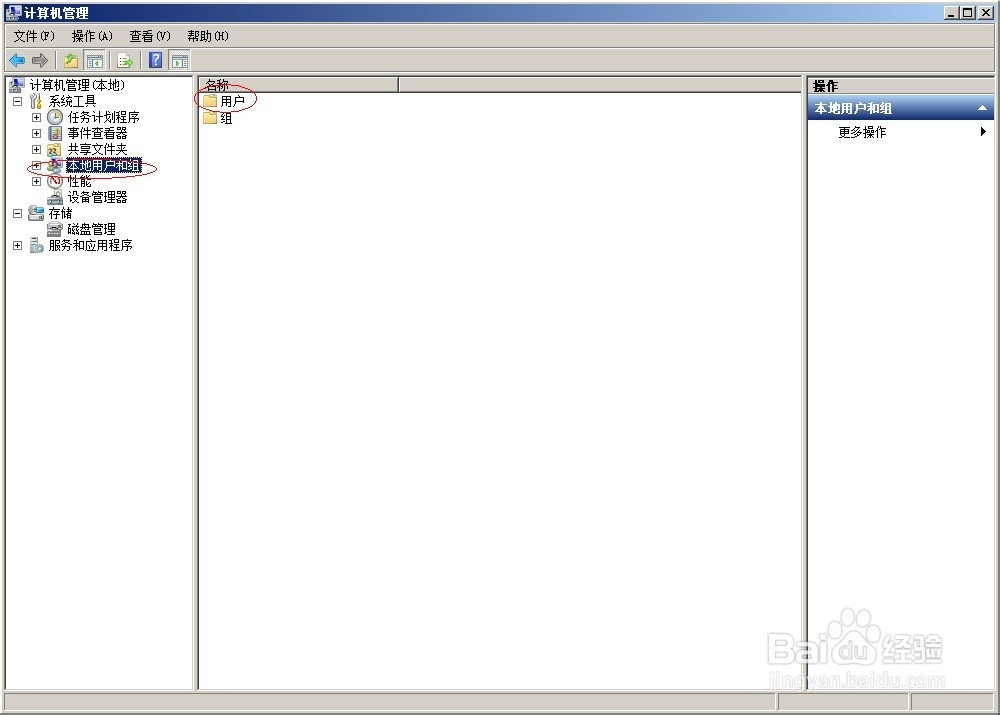
Task: Click the 共享文件夹 icon
Action: click(55, 149)
